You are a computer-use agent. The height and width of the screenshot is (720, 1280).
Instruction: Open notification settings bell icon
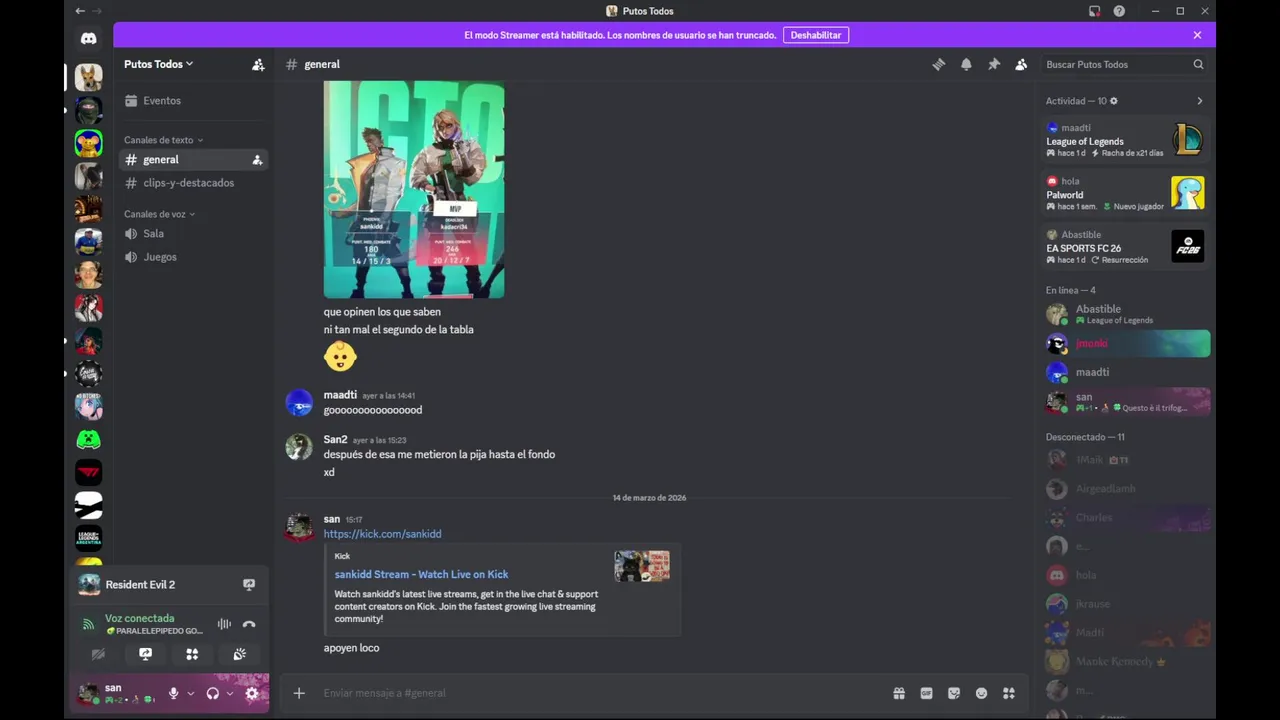pyautogui.click(x=966, y=64)
